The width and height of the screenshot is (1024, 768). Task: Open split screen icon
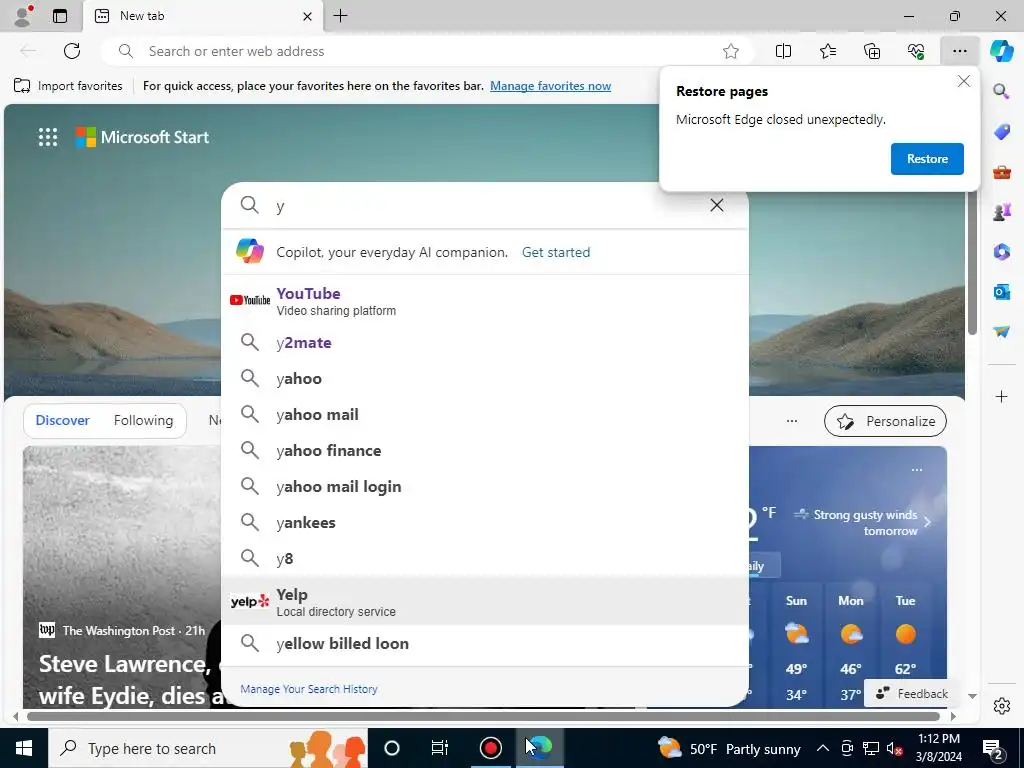coord(783,51)
